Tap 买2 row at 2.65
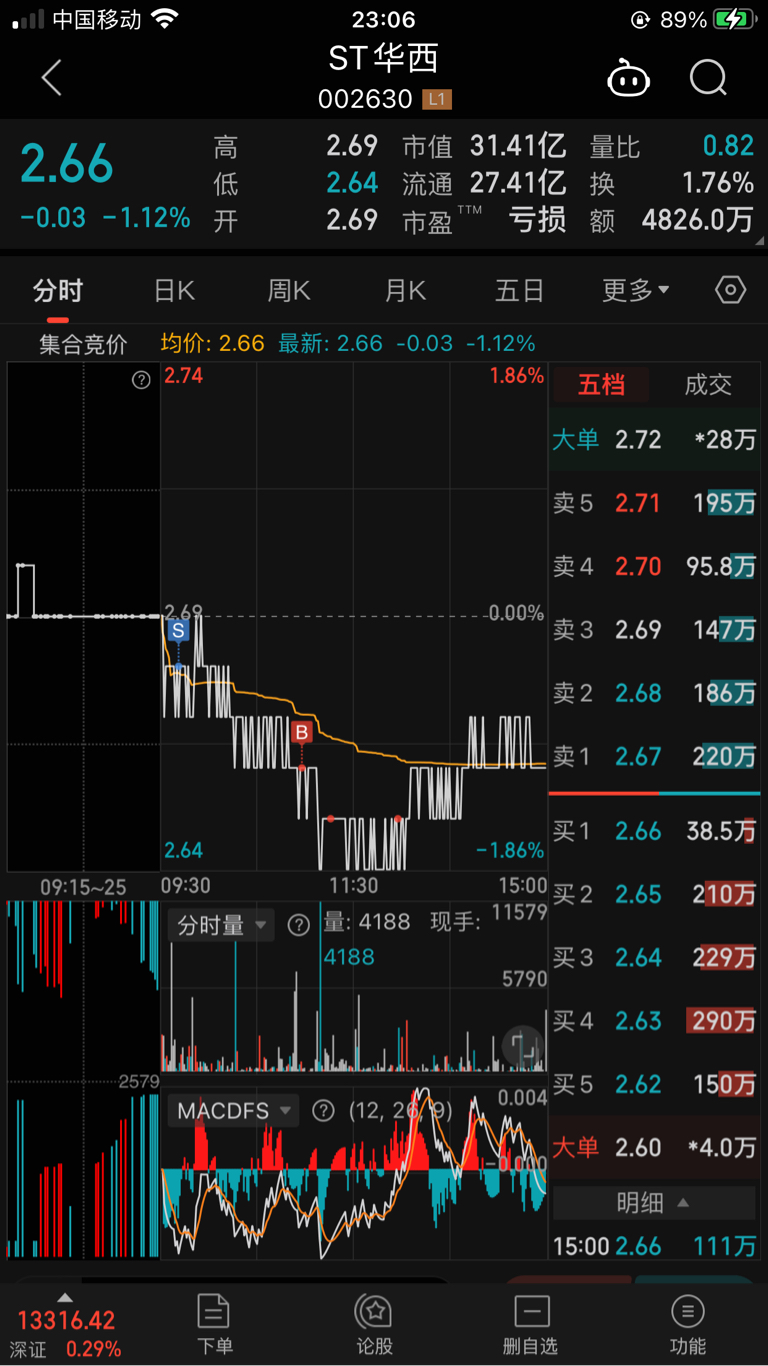Viewport: 768px width, 1366px height. 654,894
